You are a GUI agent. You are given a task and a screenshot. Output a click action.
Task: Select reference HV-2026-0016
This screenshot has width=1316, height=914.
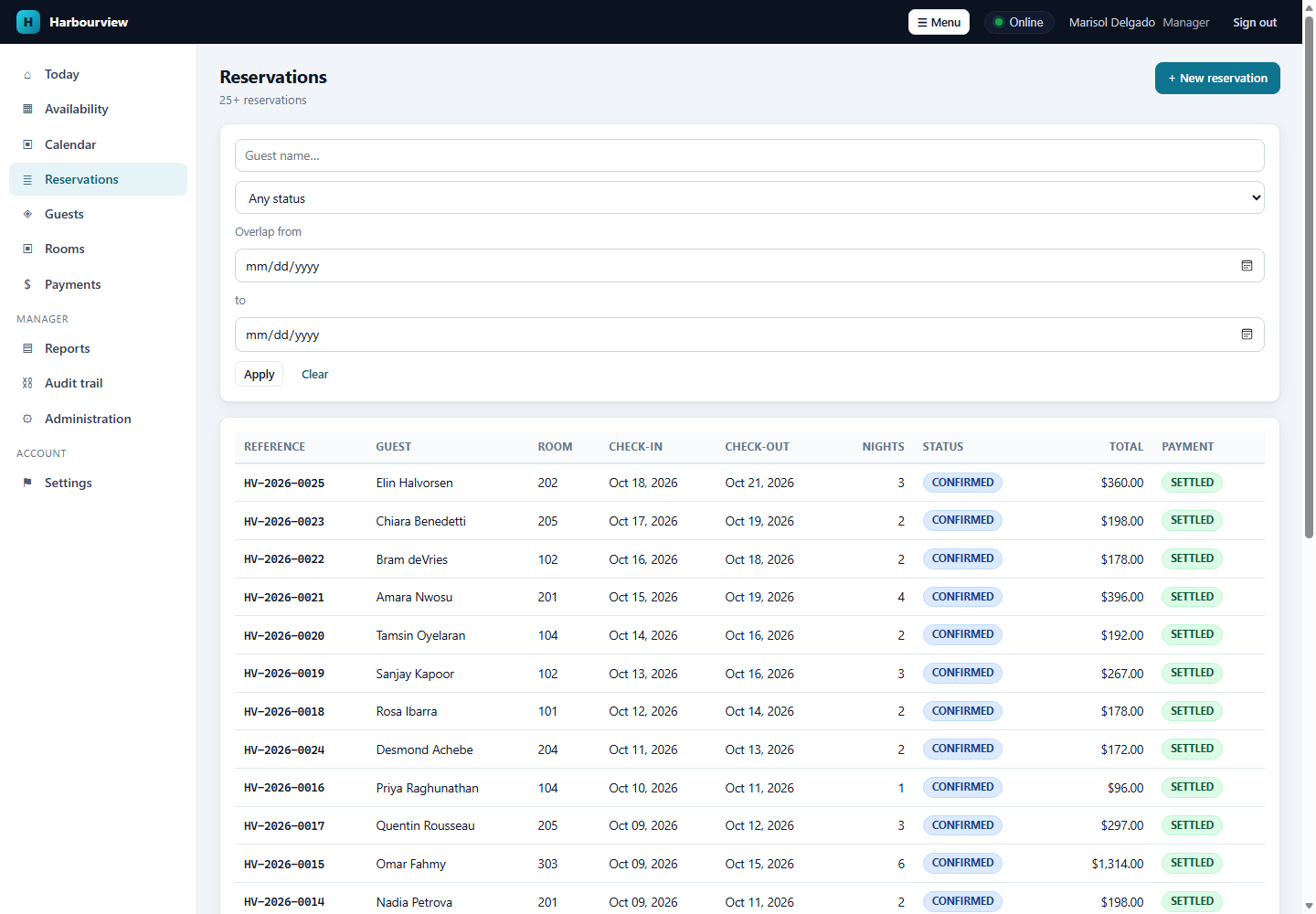(x=284, y=788)
